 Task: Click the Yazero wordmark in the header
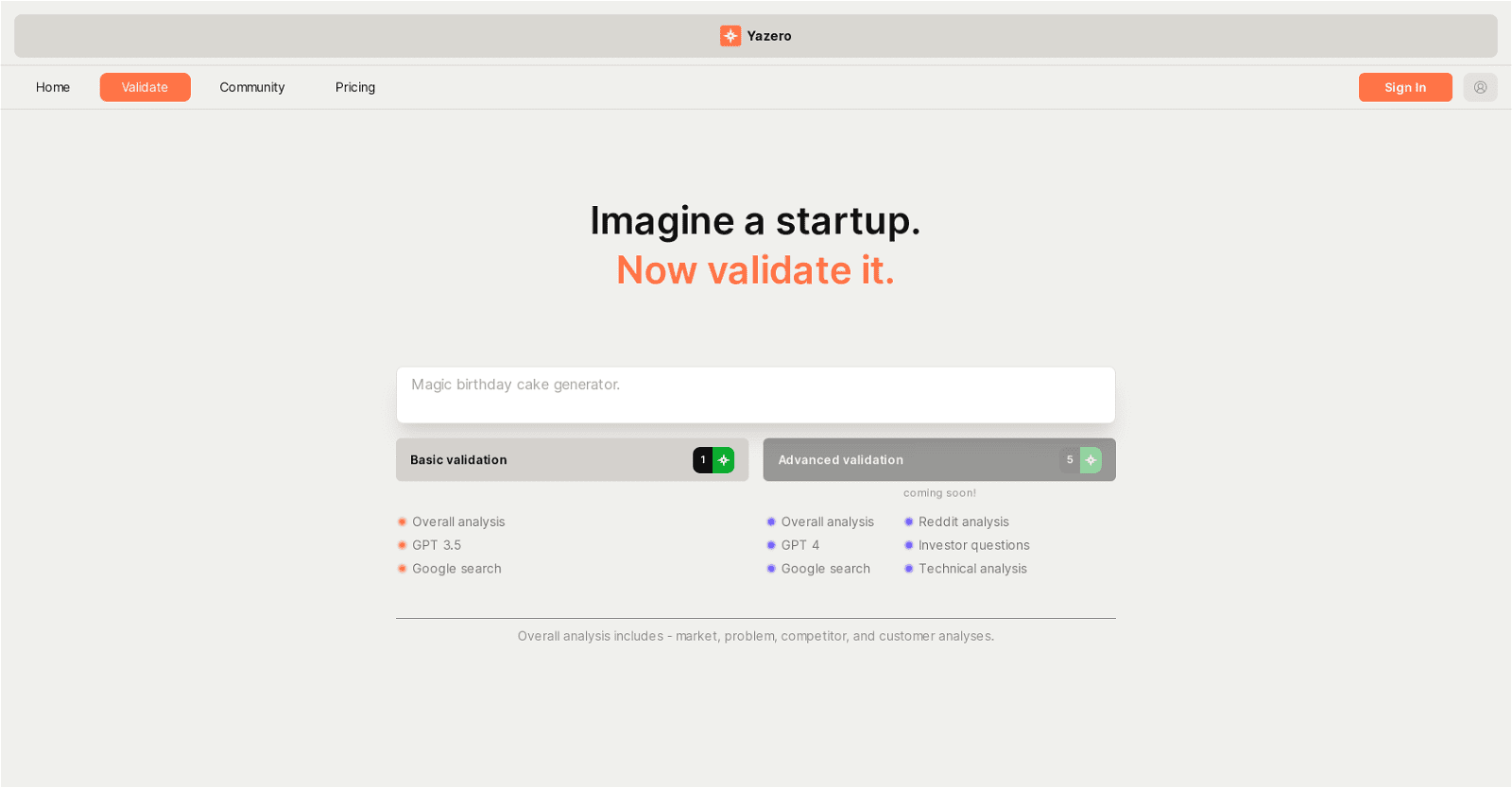tap(769, 35)
